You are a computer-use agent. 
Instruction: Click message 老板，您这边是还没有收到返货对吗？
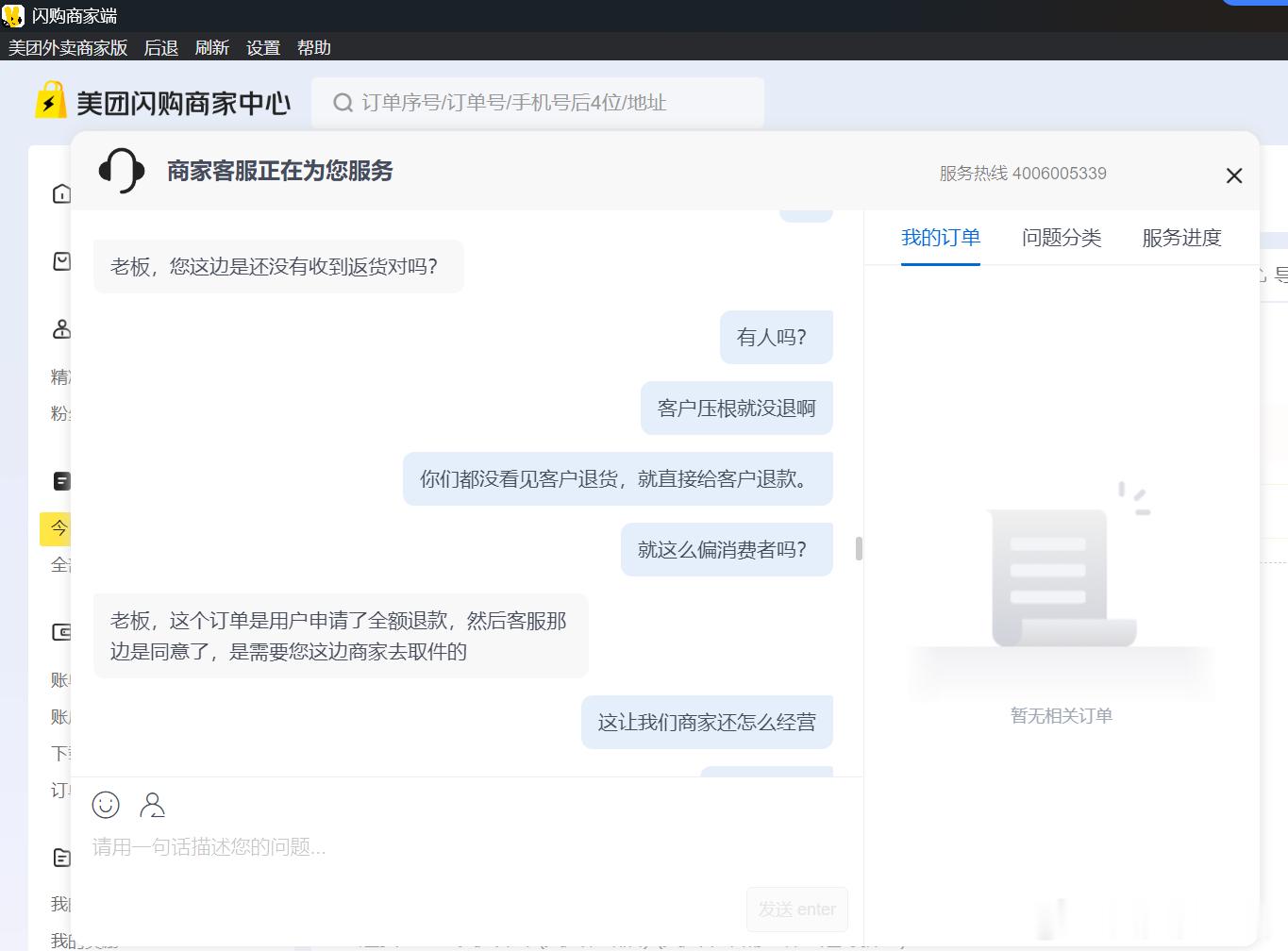point(278,266)
